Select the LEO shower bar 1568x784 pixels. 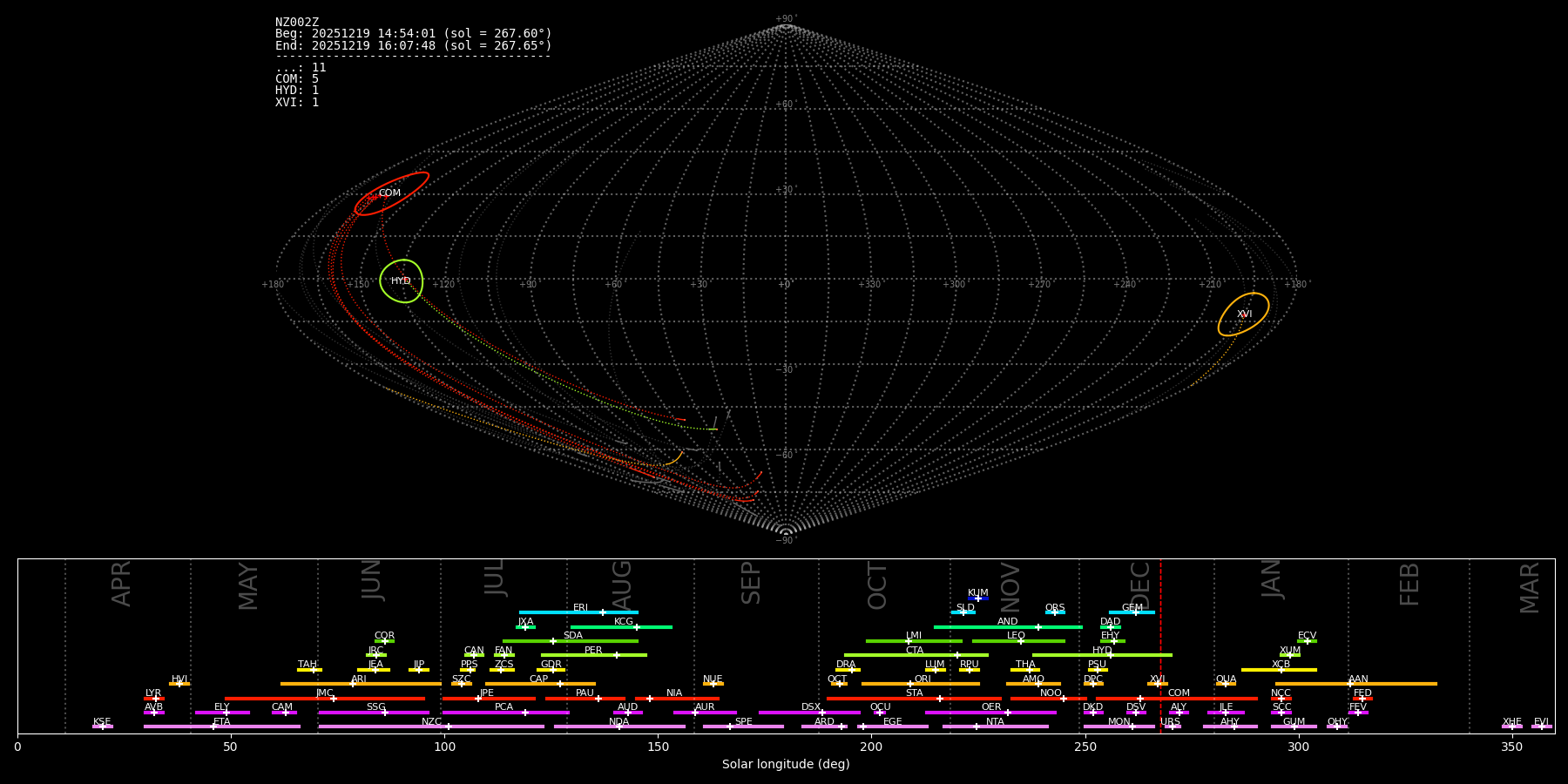(x=1018, y=641)
